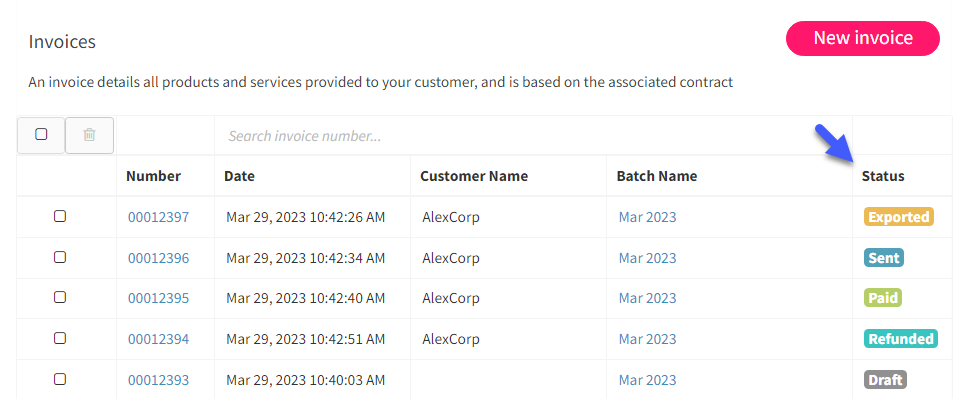Open invoice number 00012397

[159, 217]
